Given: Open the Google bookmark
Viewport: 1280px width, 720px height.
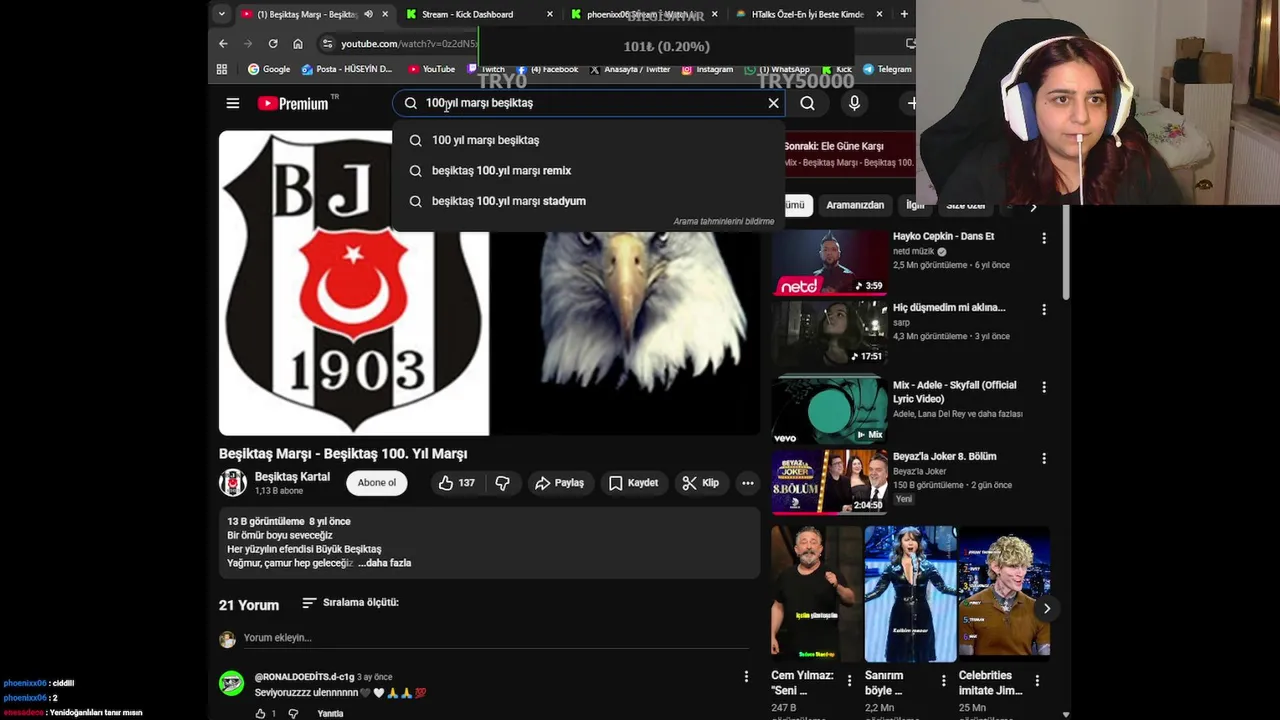Looking at the screenshot, I should point(269,69).
